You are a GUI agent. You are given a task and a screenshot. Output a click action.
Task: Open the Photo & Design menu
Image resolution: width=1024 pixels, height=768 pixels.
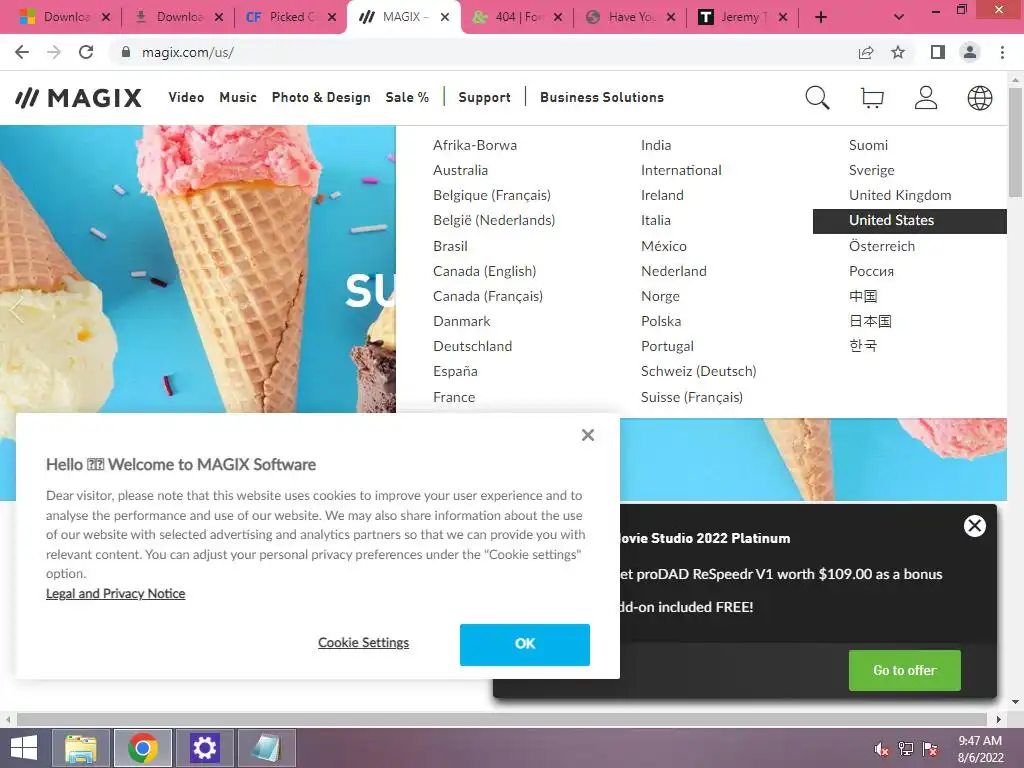321,97
